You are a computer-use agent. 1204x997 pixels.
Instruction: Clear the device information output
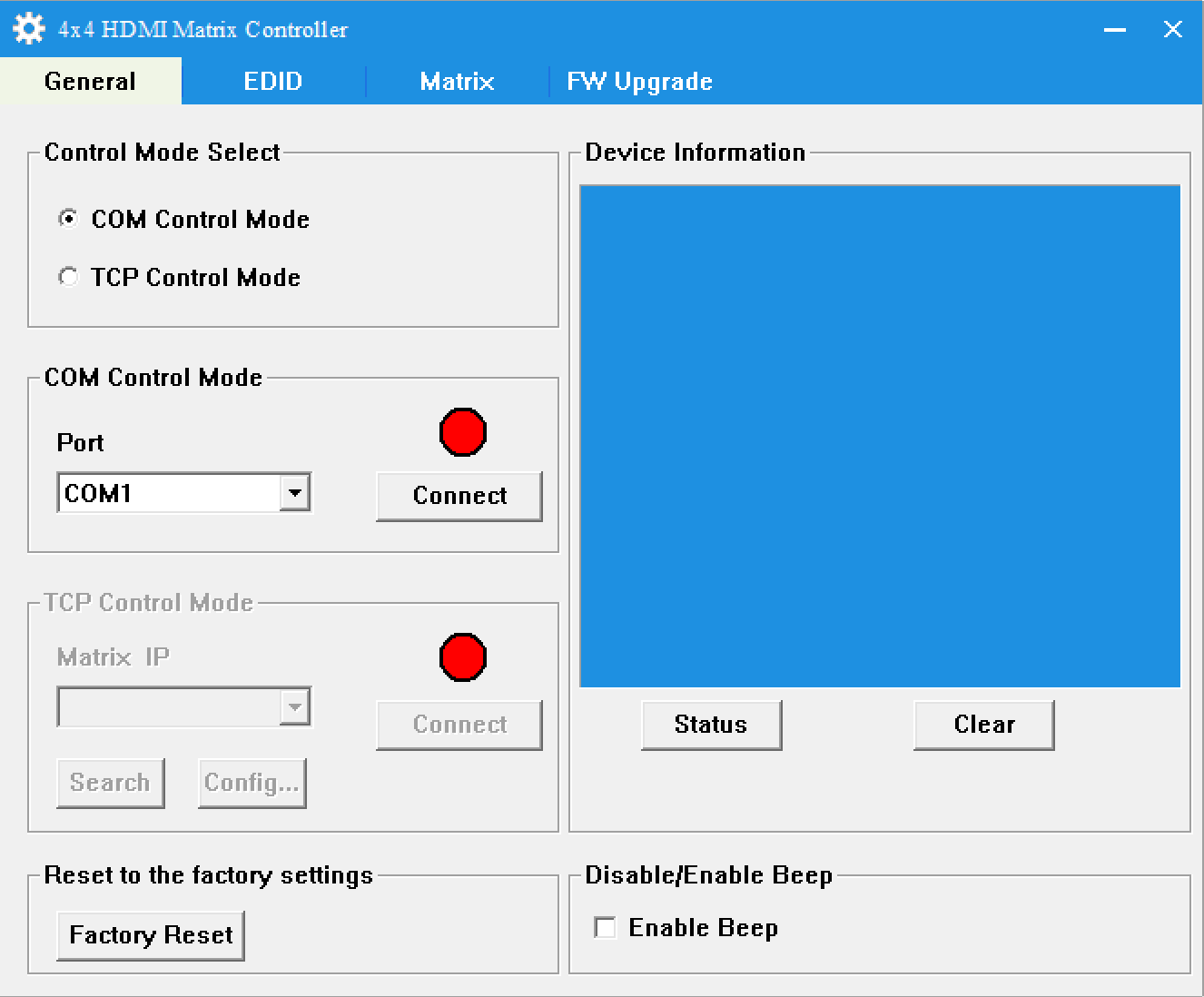pos(984,725)
